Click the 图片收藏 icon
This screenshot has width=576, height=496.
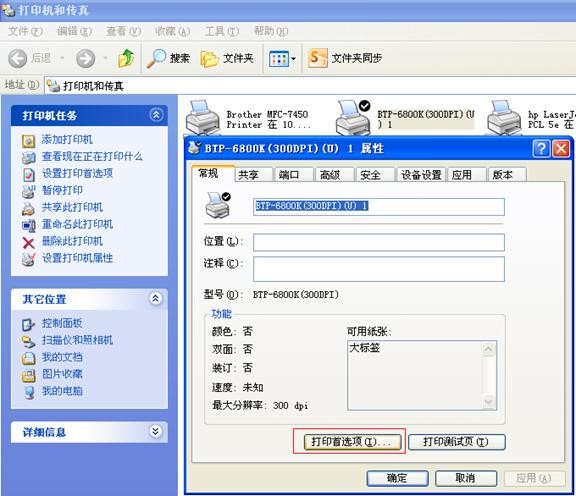(29, 375)
